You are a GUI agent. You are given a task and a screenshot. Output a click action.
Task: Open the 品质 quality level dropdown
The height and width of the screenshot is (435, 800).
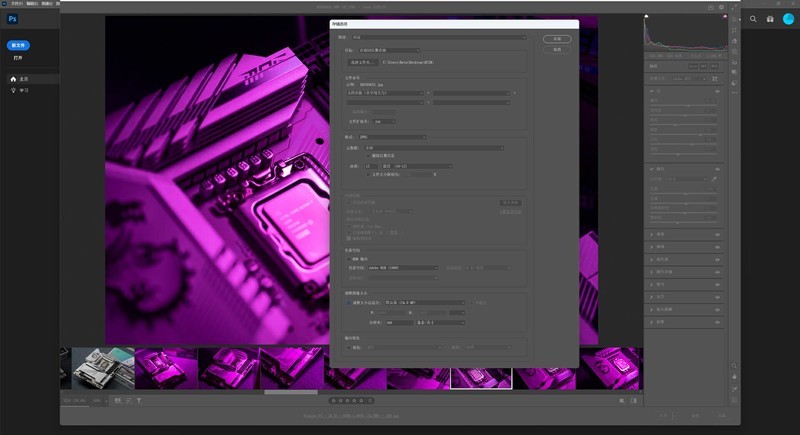click(x=417, y=166)
